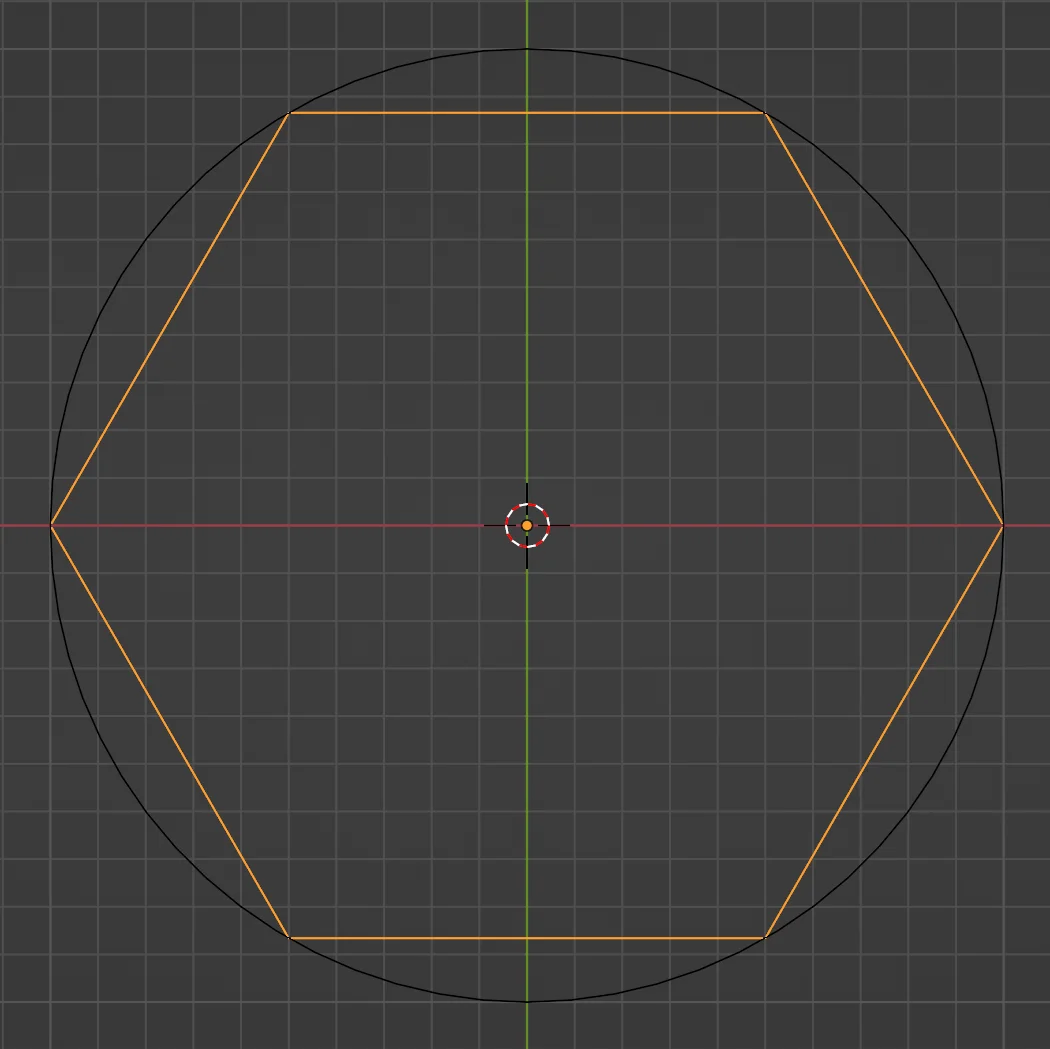Screen dimensions: 1050x1049
Task: Select the leftmost hexagon vertex
Action: pyautogui.click(x=52, y=524)
